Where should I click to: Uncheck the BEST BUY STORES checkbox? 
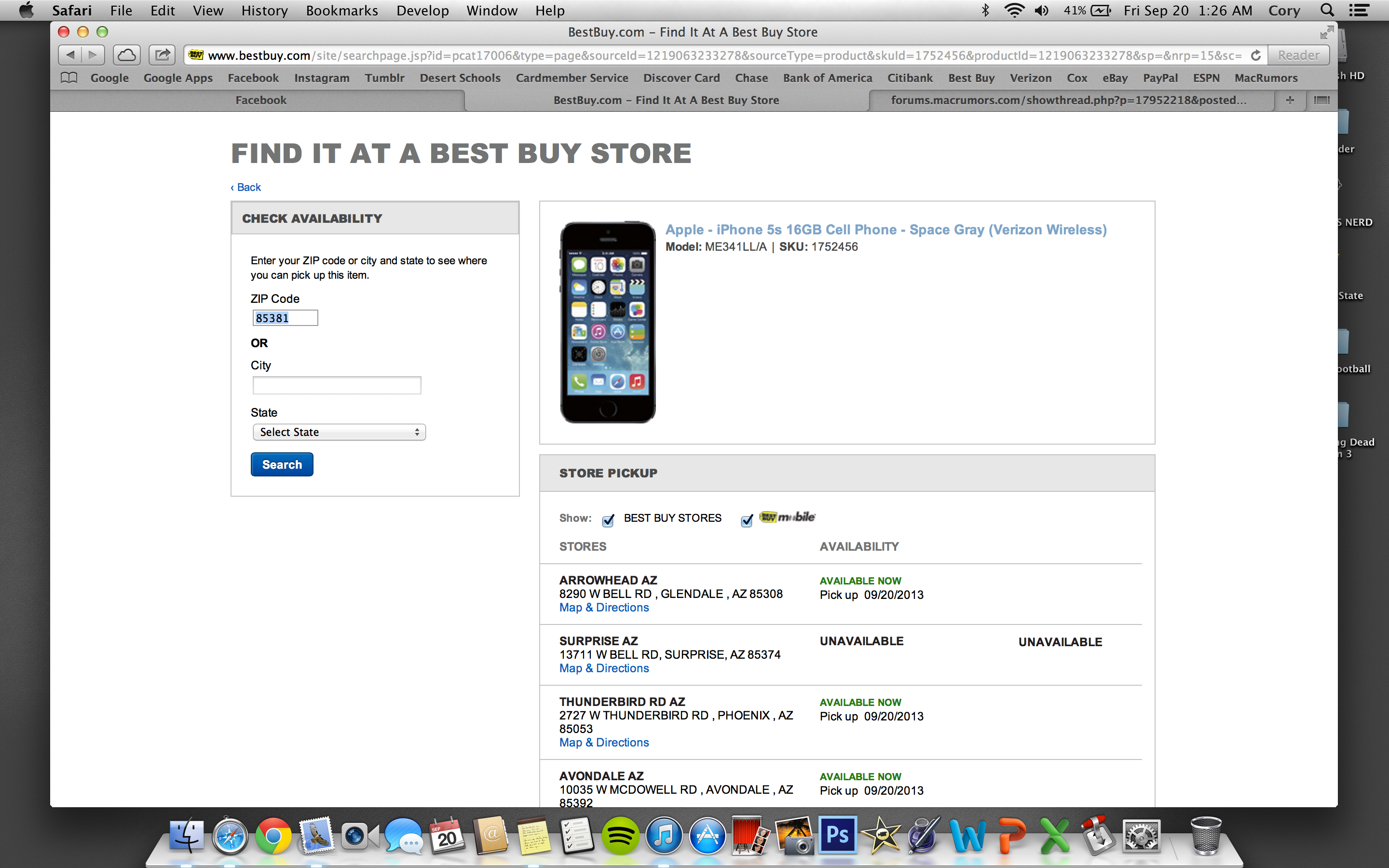tap(608, 520)
